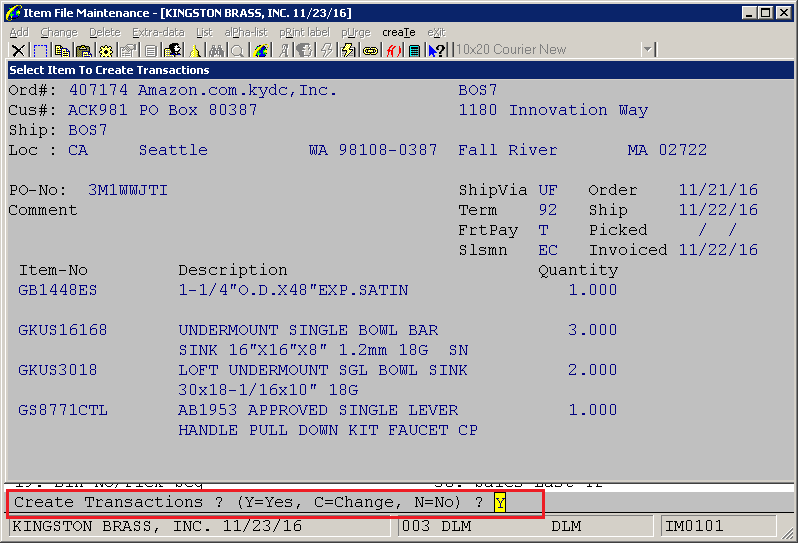Image resolution: width=798 pixels, height=543 pixels.
Task: Click the yellow lightning bolt icon
Action: click(x=348, y=50)
